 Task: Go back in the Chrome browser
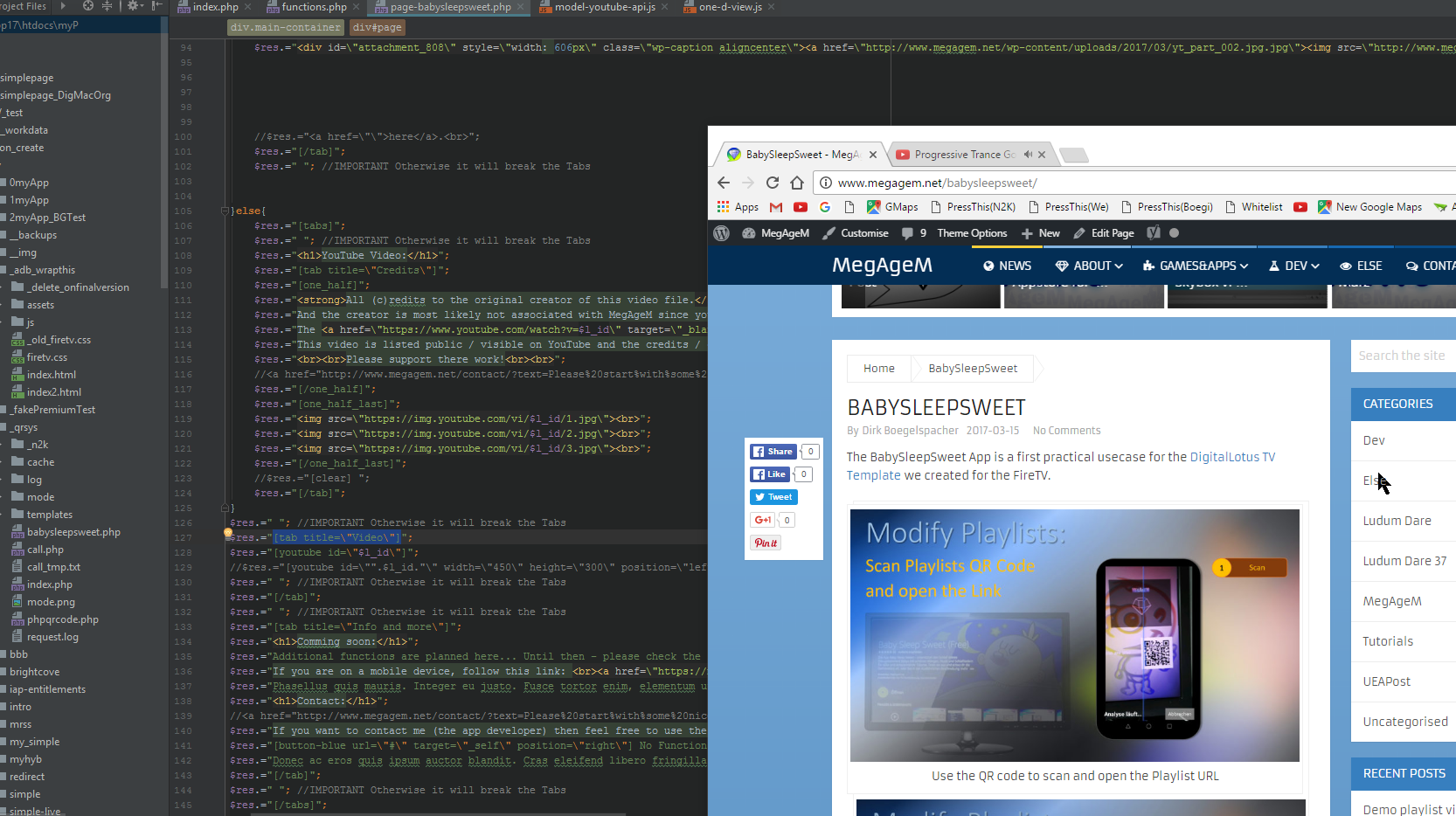(724, 183)
